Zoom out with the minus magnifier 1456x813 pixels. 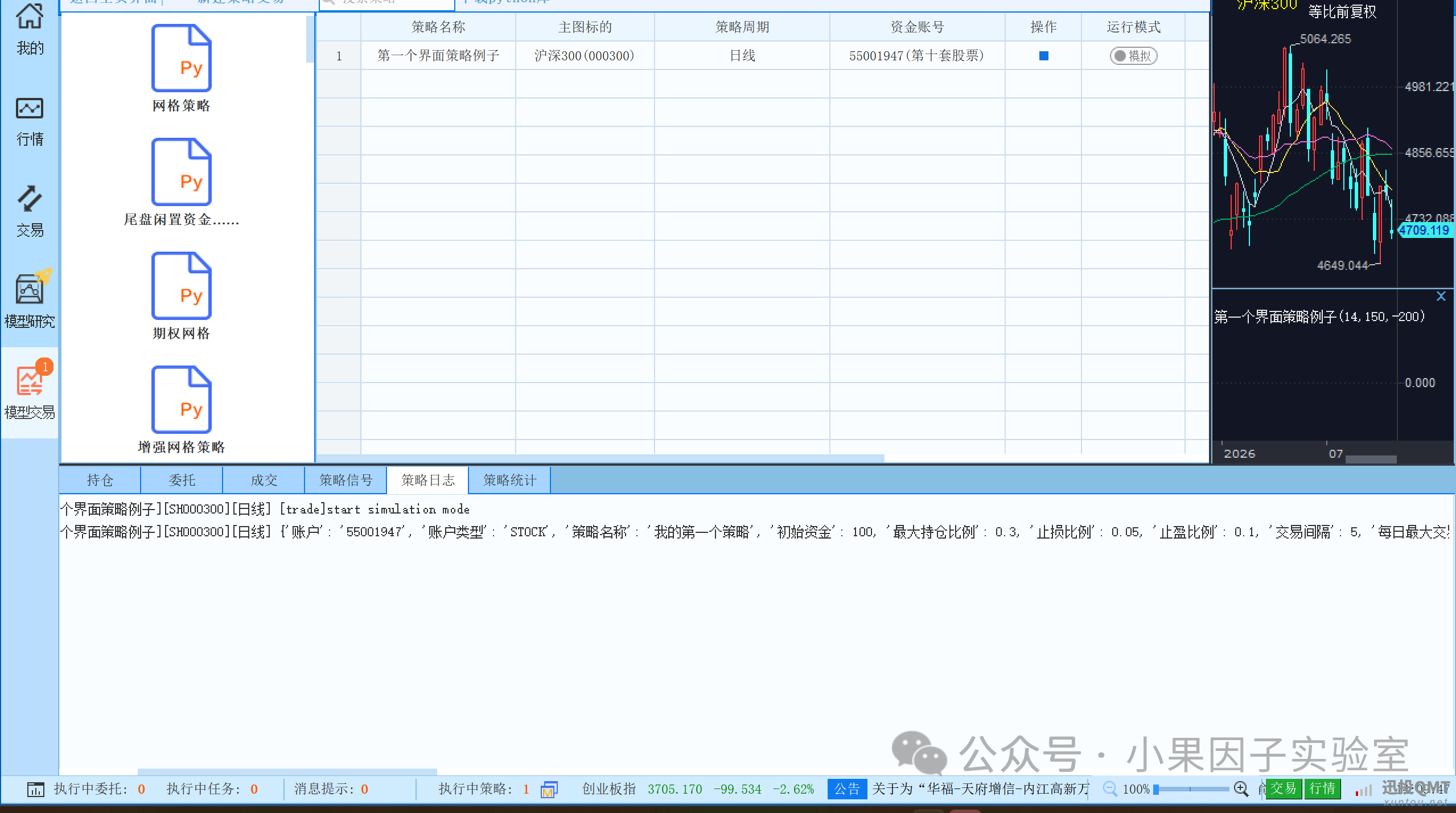point(1109,789)
